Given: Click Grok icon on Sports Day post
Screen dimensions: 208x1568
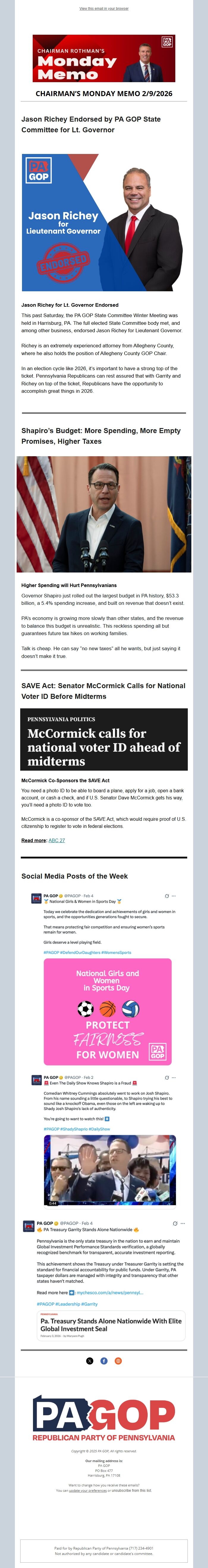Looking at the screenshot, I should point(166,896).
